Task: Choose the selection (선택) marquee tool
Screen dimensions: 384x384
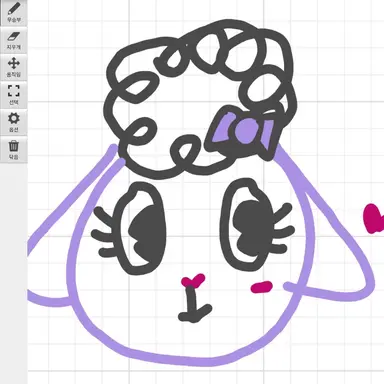Action: click(13, 95)
